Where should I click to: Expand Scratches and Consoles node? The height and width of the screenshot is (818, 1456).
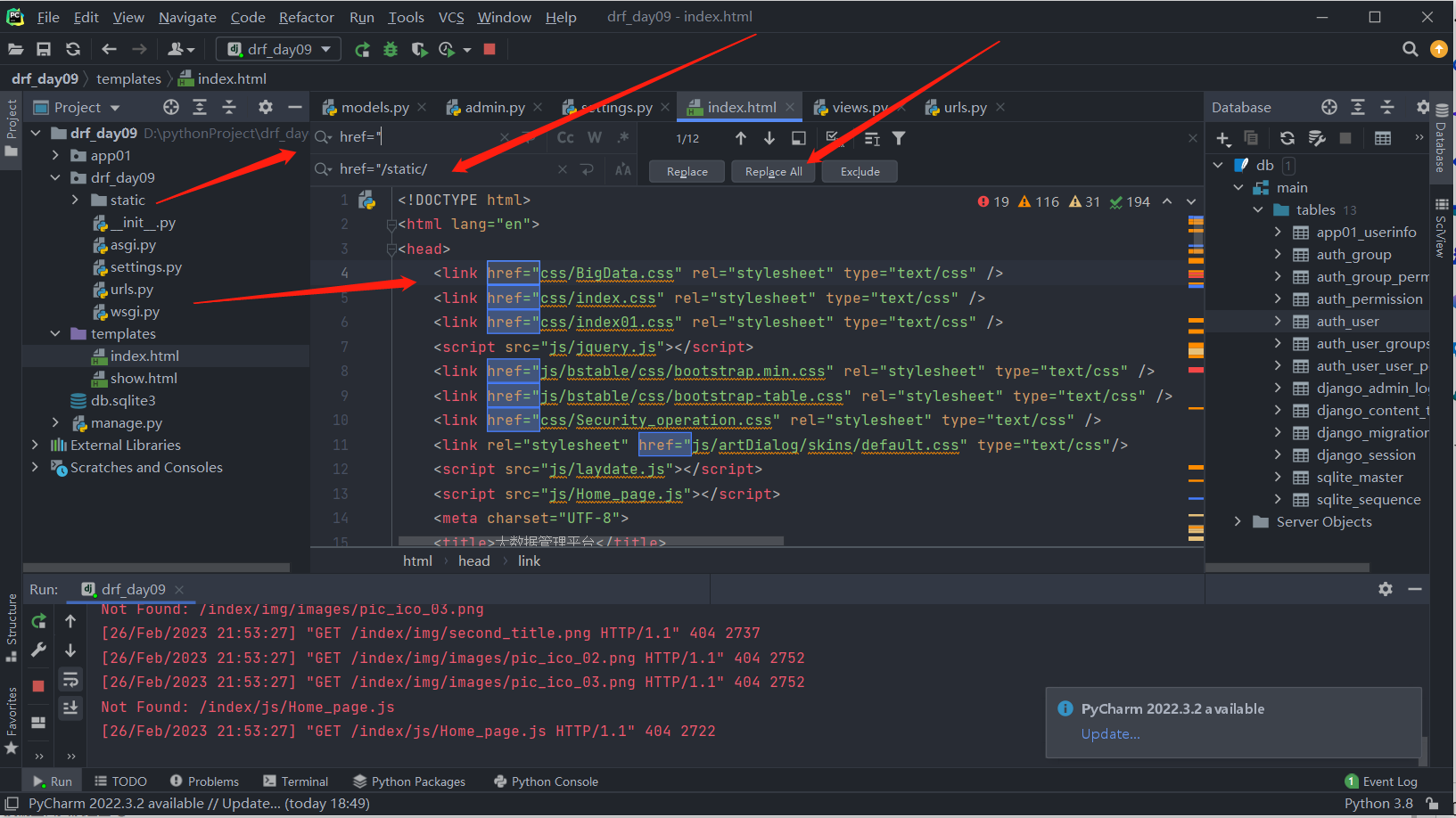[x=35, y=467]
